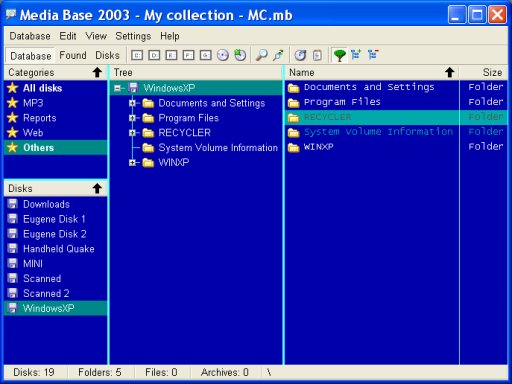Select Documents and Settings in file list
This screenshot has height=384, width=512.
point(396,87)
